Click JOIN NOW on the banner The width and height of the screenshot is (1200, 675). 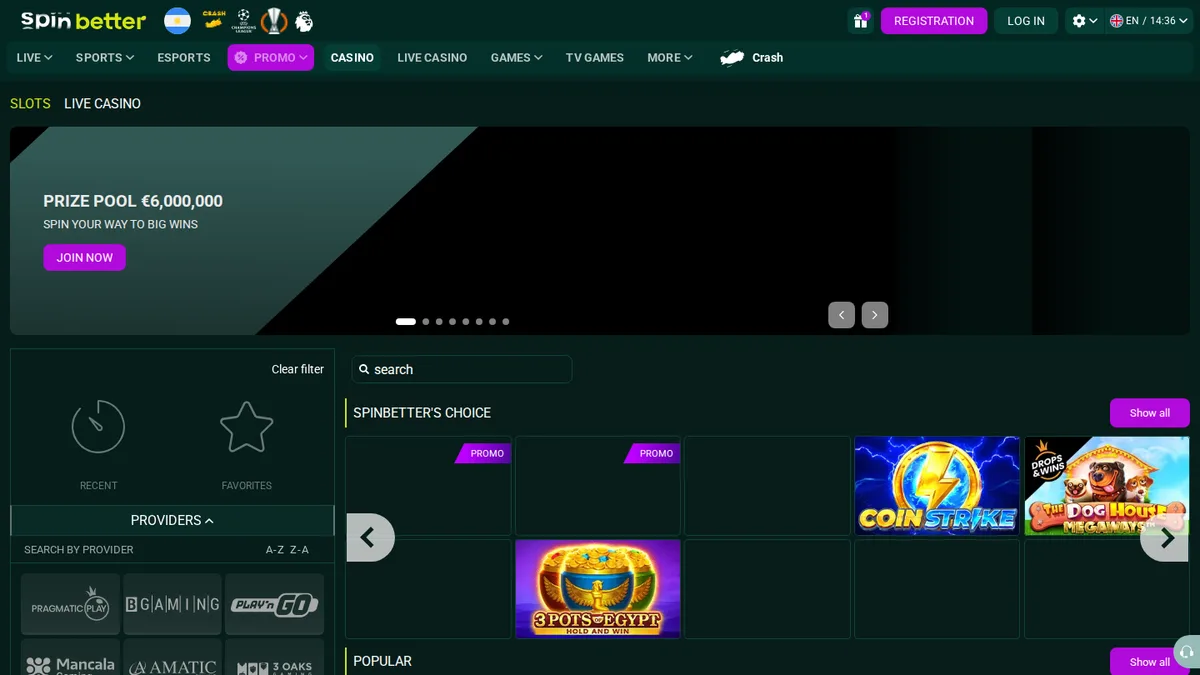coord(85,258)
